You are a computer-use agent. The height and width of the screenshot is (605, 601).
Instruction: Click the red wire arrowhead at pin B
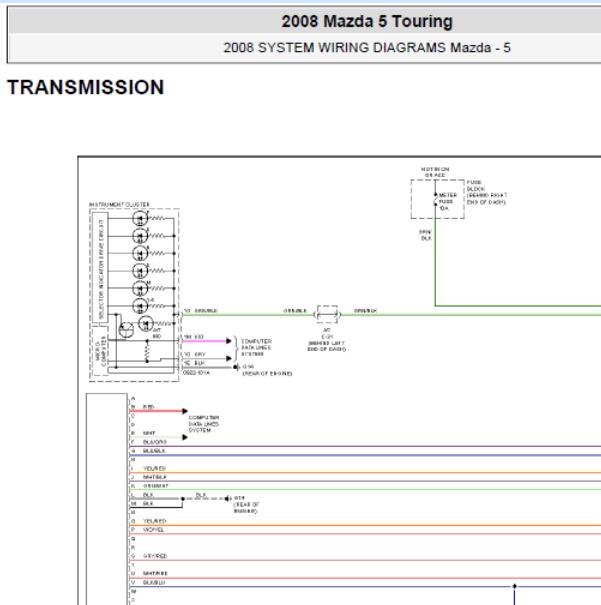pos(185,411)
